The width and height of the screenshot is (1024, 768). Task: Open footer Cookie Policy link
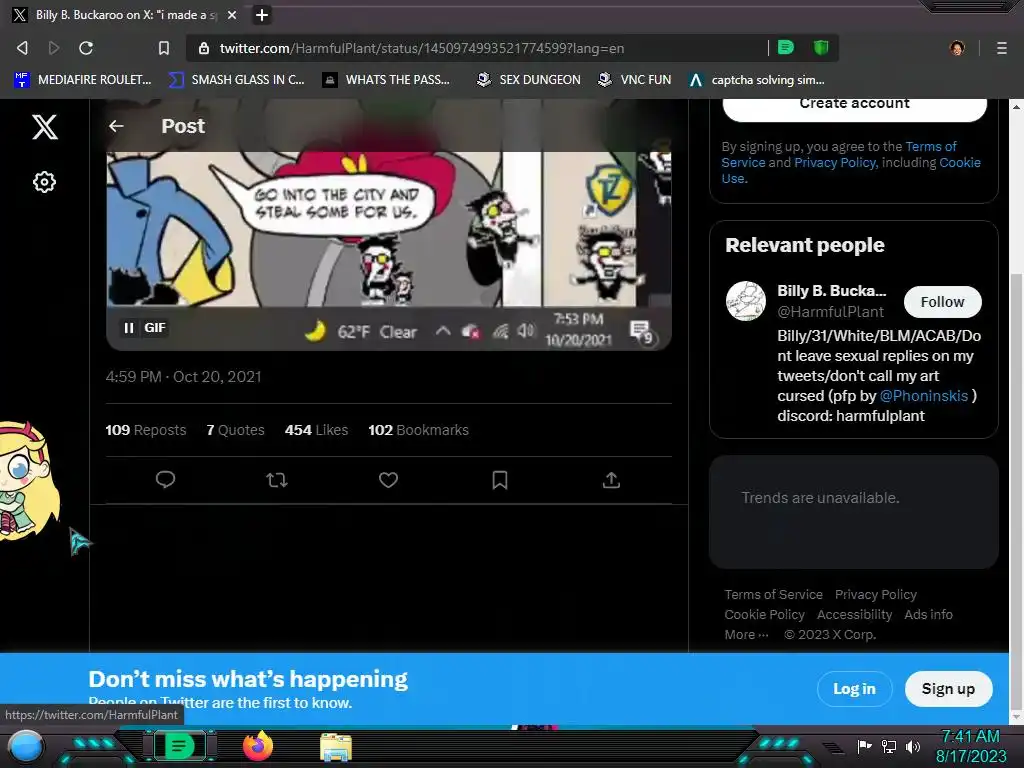764,615
